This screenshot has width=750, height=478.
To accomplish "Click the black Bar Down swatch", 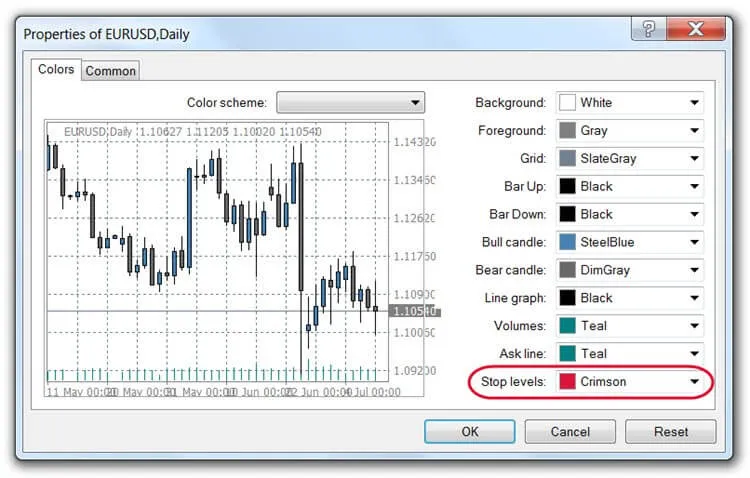I will coord(567,214).
